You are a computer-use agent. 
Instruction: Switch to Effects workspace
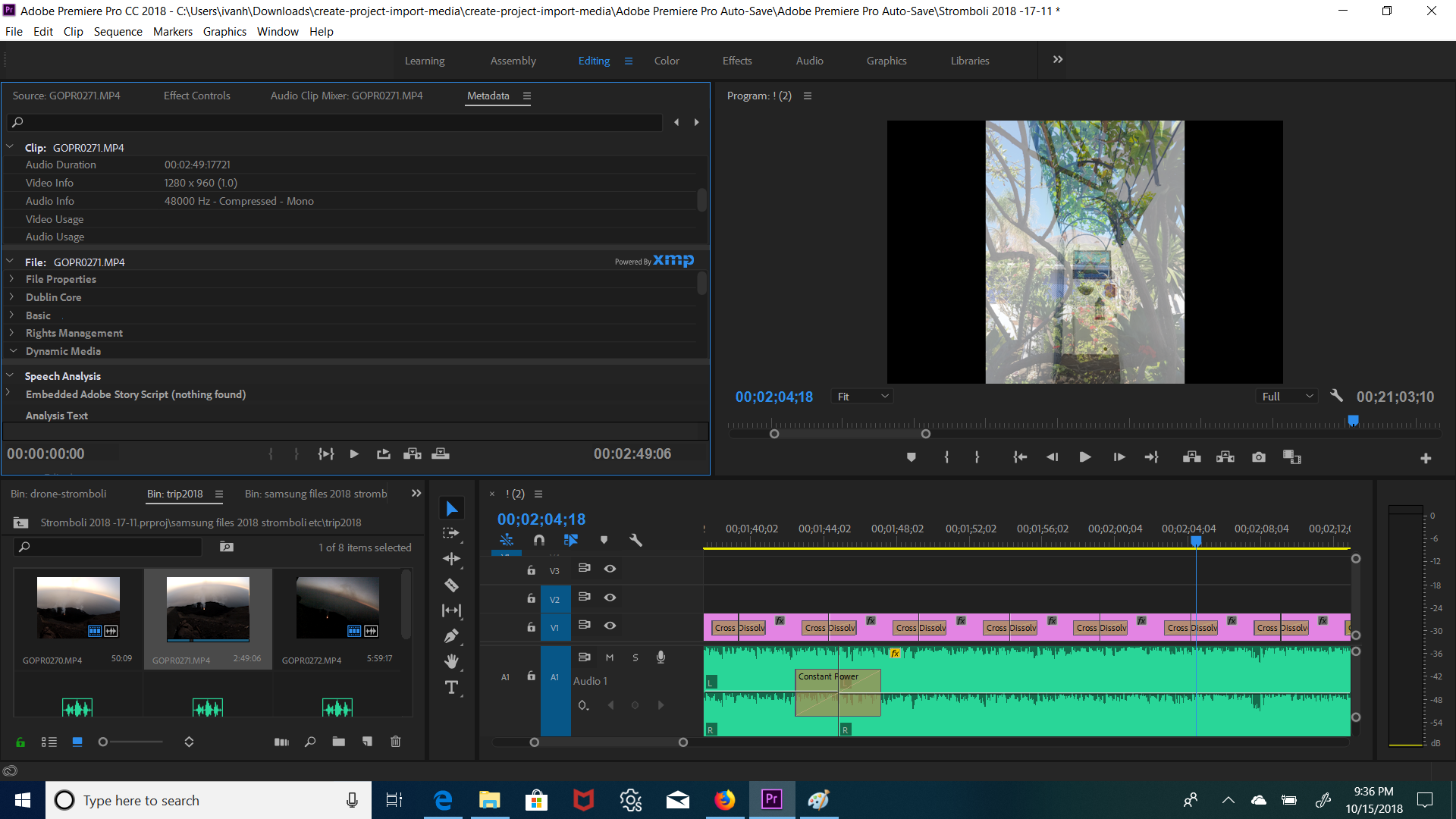pos(737,61)
